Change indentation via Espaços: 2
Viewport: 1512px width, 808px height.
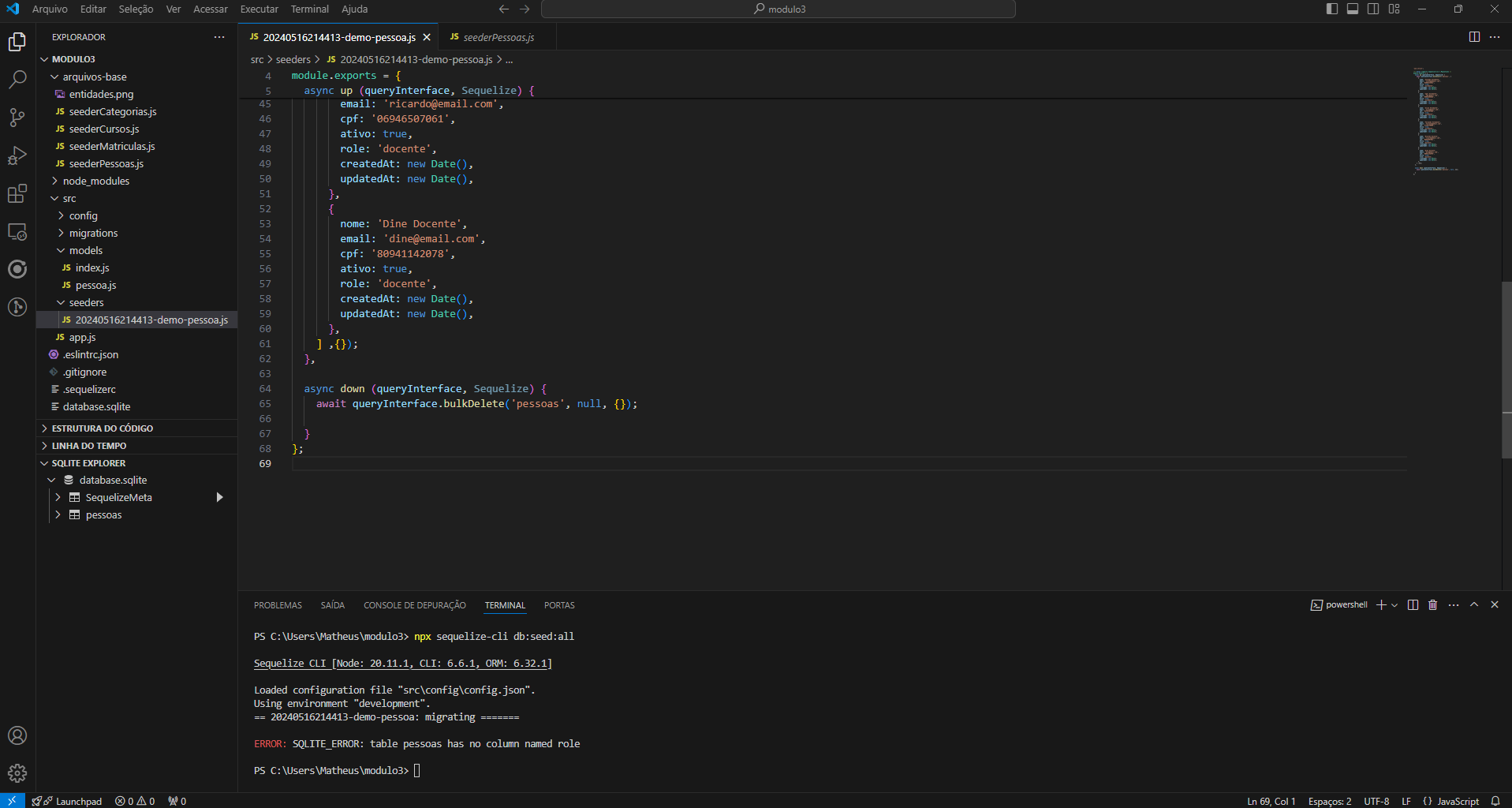[1330, 801]
